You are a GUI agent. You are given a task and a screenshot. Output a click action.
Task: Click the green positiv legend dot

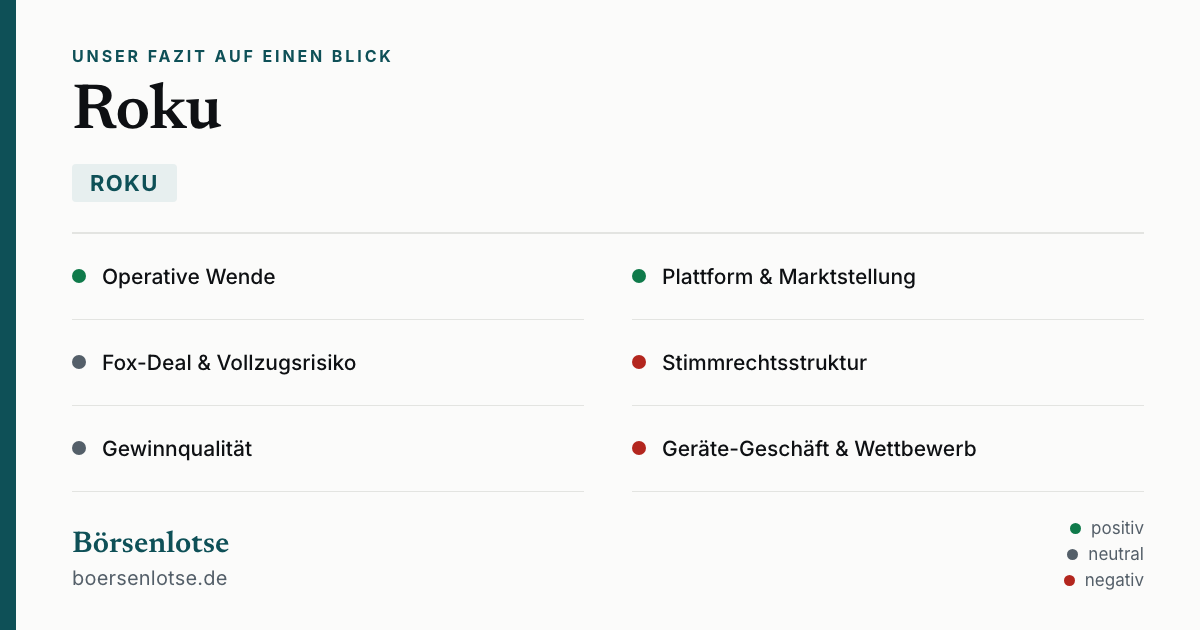coord(1076,528)
